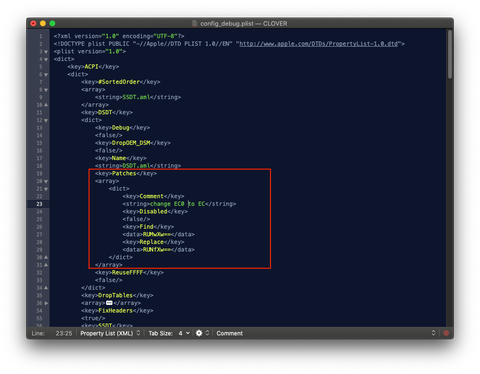
Task: Click the fold end marker at line 10
Action: click(46, 105)
